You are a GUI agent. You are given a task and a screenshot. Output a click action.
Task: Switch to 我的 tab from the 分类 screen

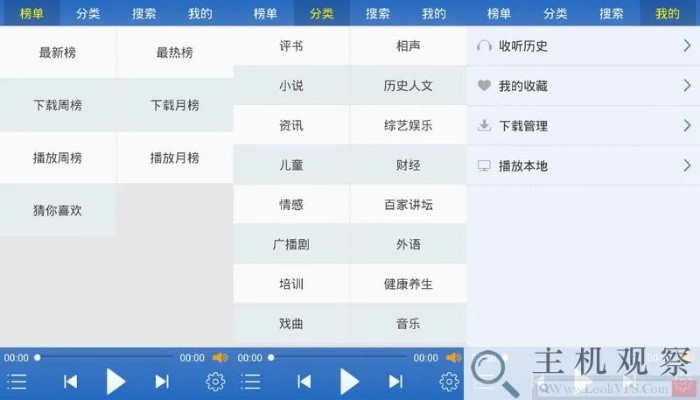434,13
